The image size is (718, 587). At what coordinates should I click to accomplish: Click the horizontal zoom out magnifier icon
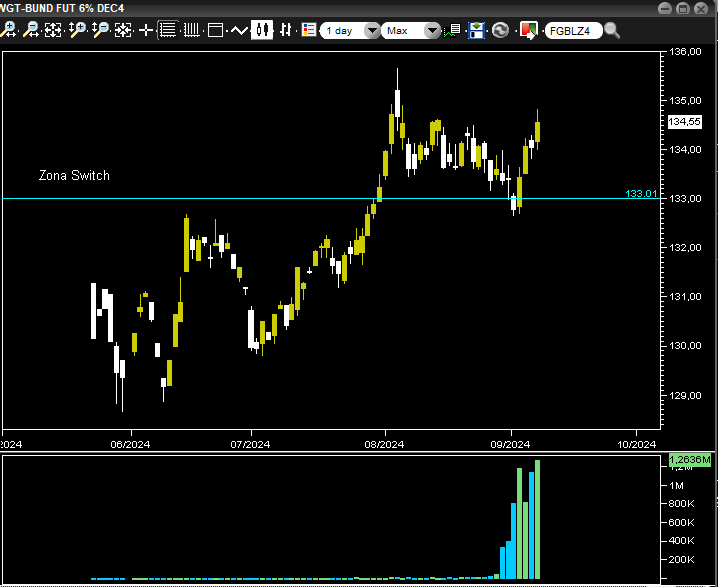[31, 30]
